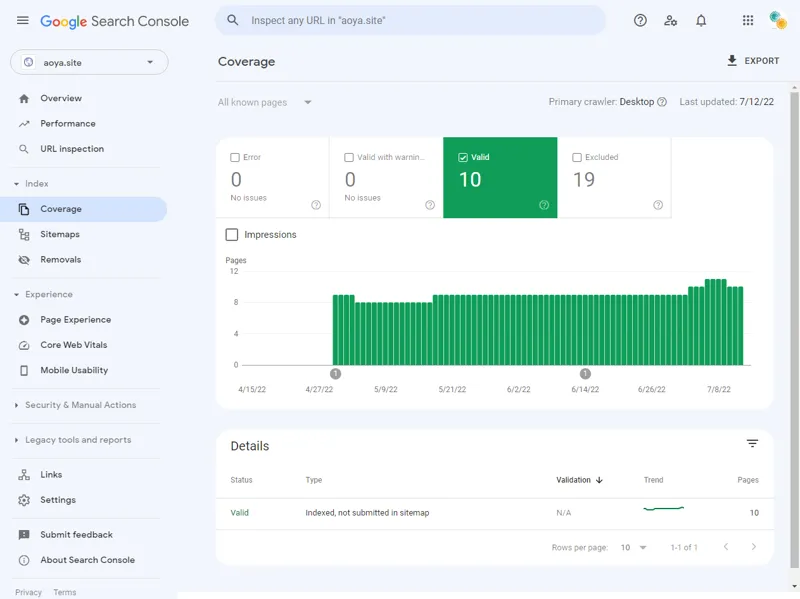The height and width of the screenshot is (599, 800).
Task: Click help icon in the Valid card
Action: 544,205
